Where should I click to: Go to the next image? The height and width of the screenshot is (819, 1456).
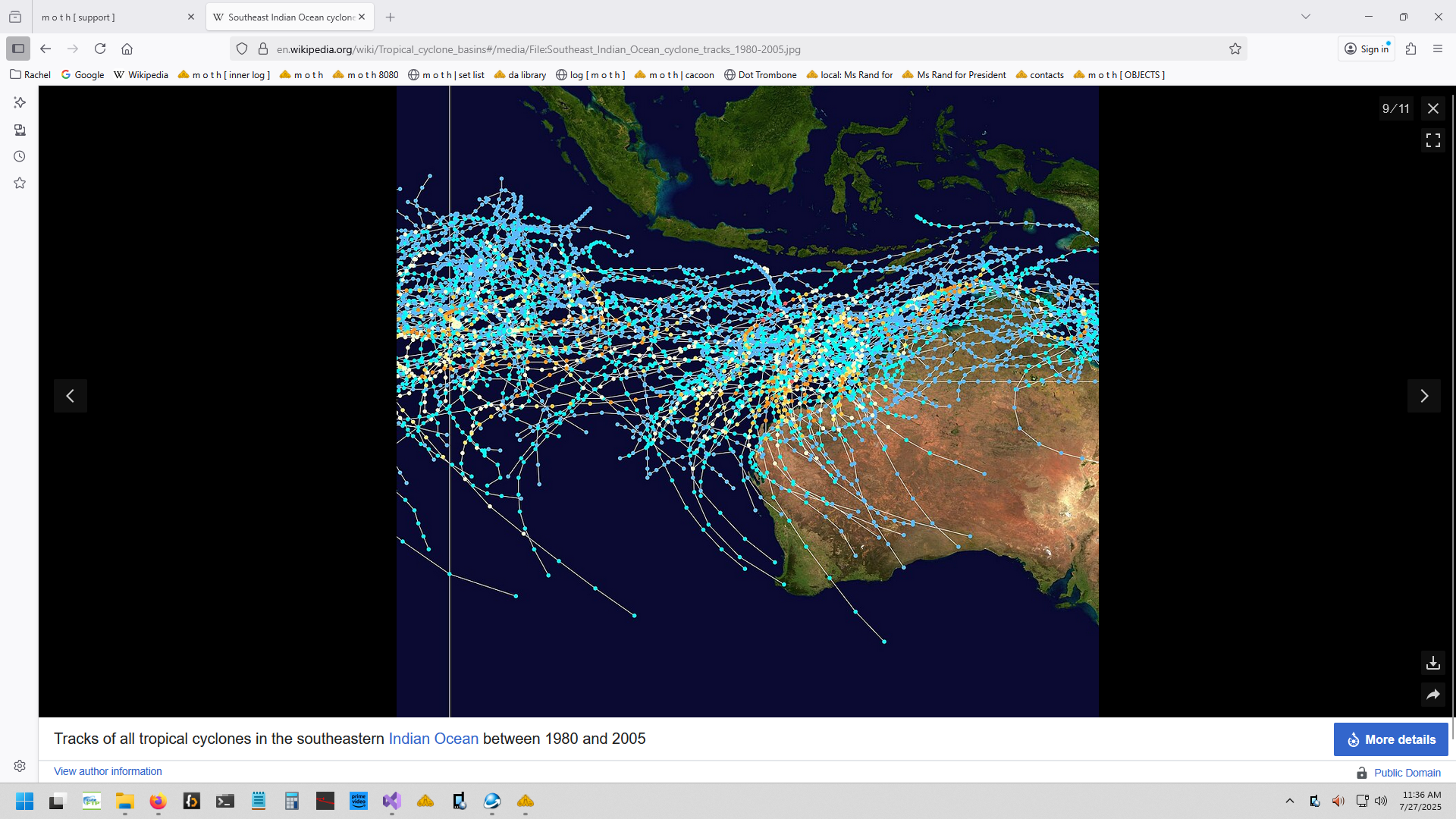[1423, 396]
